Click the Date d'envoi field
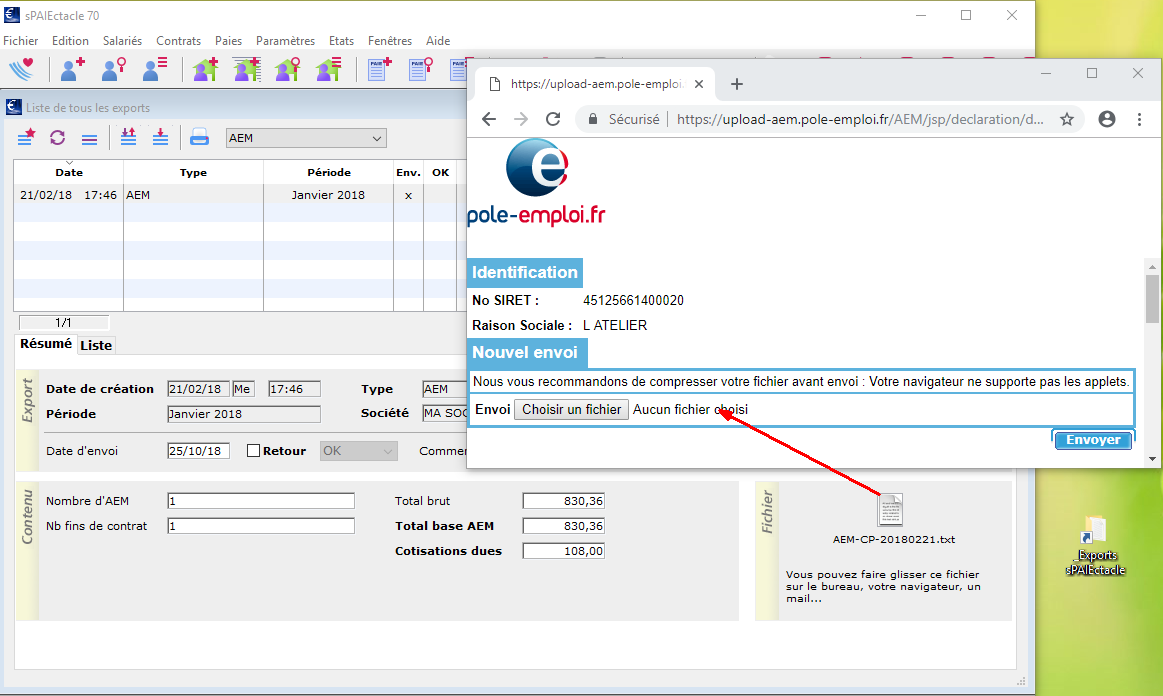Screen dimensions: 1163x696 click(x=199, y=450)
